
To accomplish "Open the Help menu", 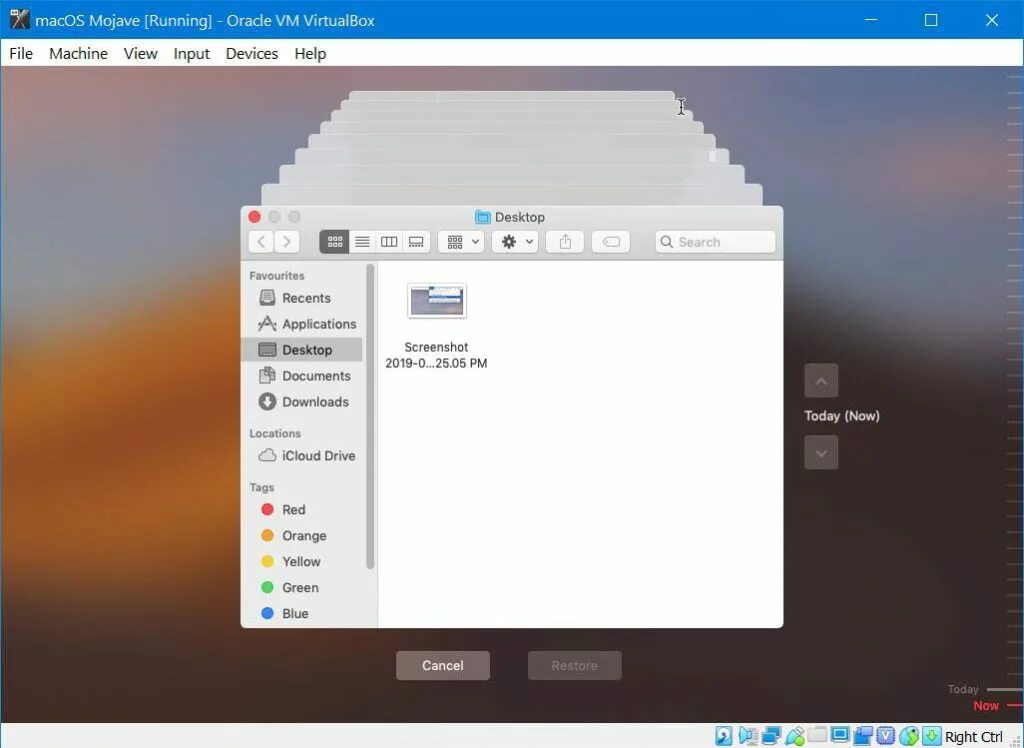I will tap(310, 54).
